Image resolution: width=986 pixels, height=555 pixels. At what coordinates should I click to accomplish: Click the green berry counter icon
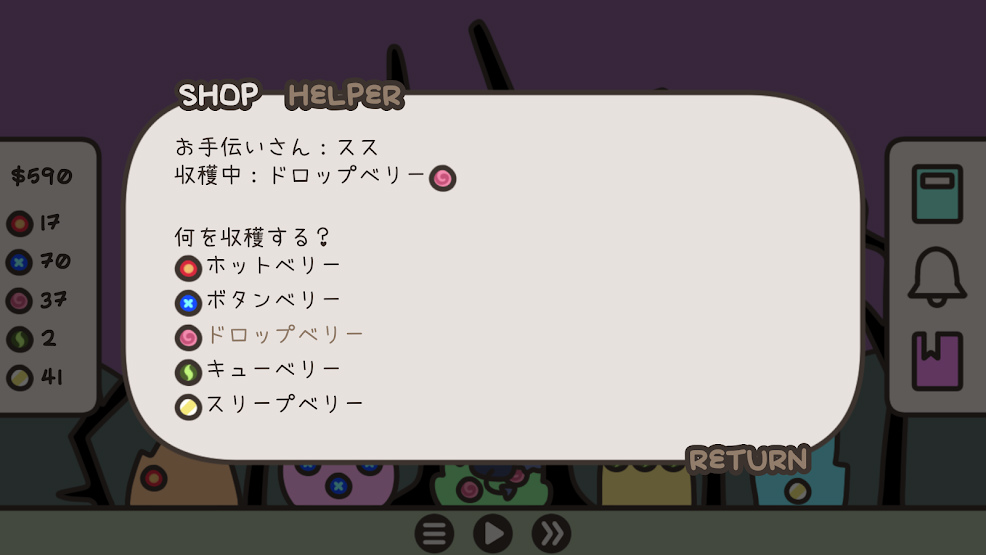pos(19,339)
